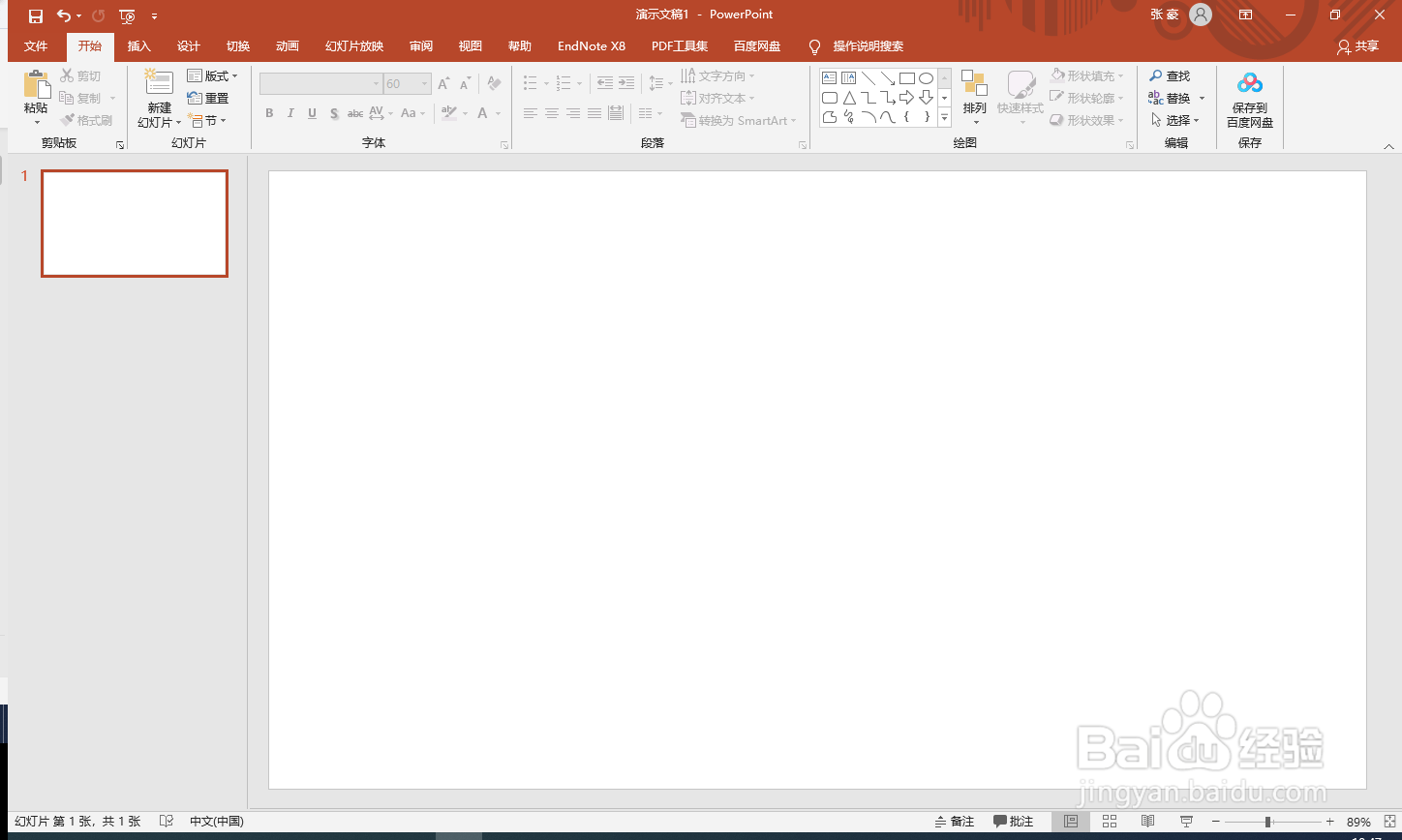Click the language indicator 中文(中国)
Image resolution: width=1402 pixels, height=840 pixels.
click(x=217, y=822)
